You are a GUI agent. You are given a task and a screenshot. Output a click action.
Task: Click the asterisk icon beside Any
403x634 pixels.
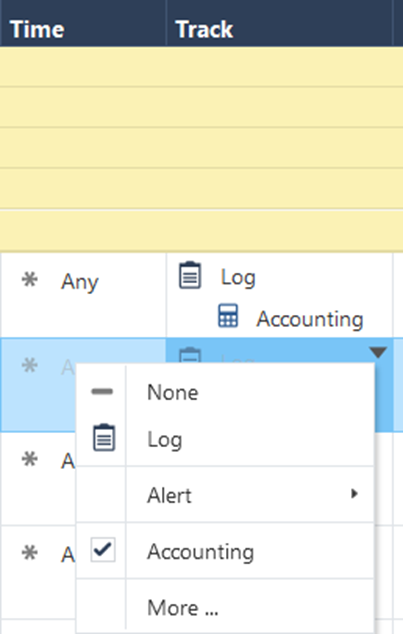point(30,279)
